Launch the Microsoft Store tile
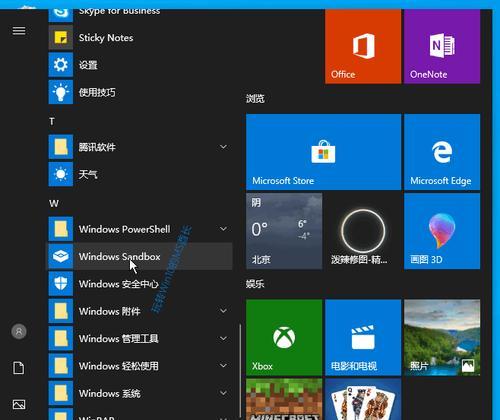 (x=323, y=152)
